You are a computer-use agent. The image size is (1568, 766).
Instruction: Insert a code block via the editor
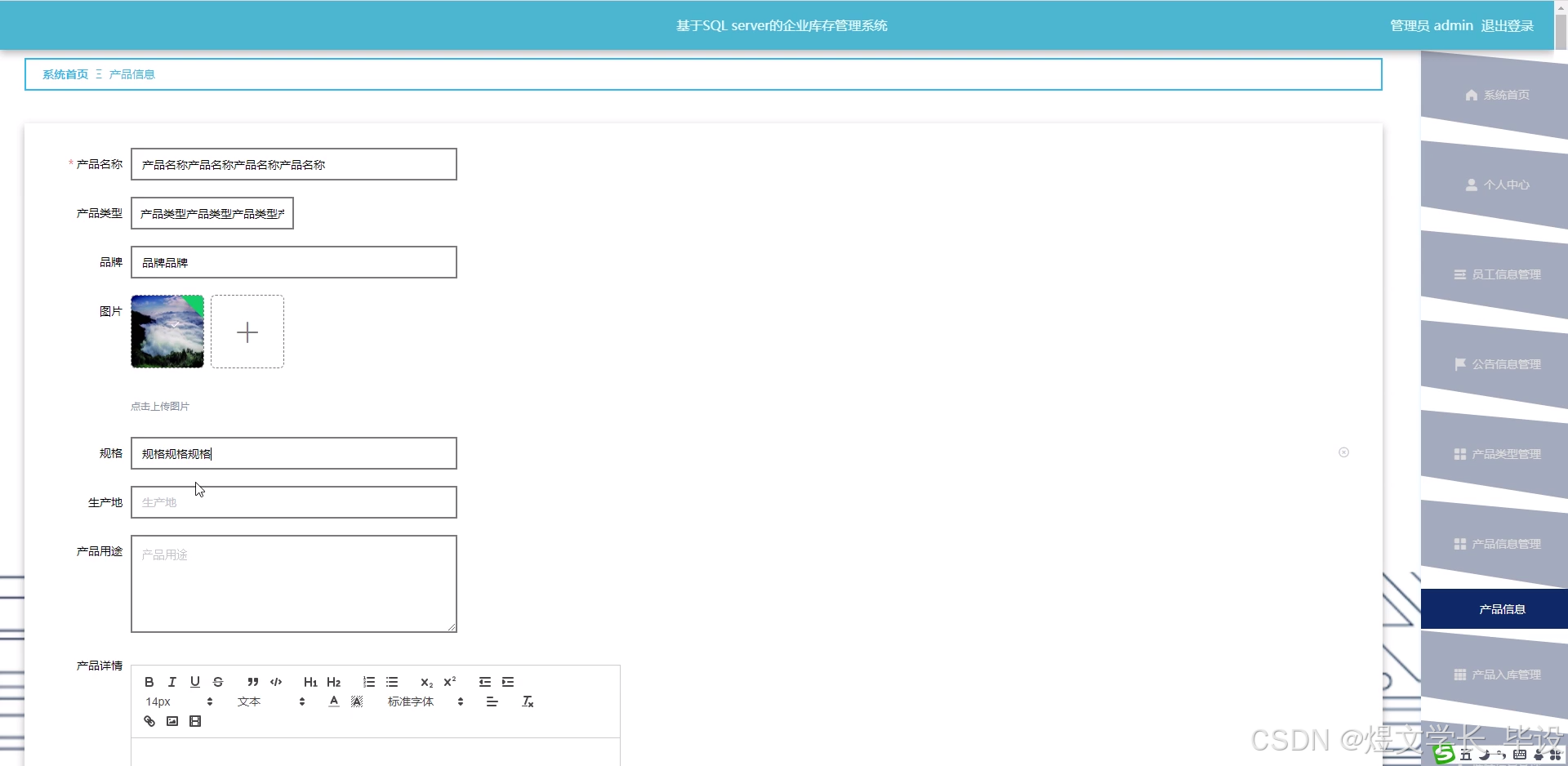[x=275, y=682]
